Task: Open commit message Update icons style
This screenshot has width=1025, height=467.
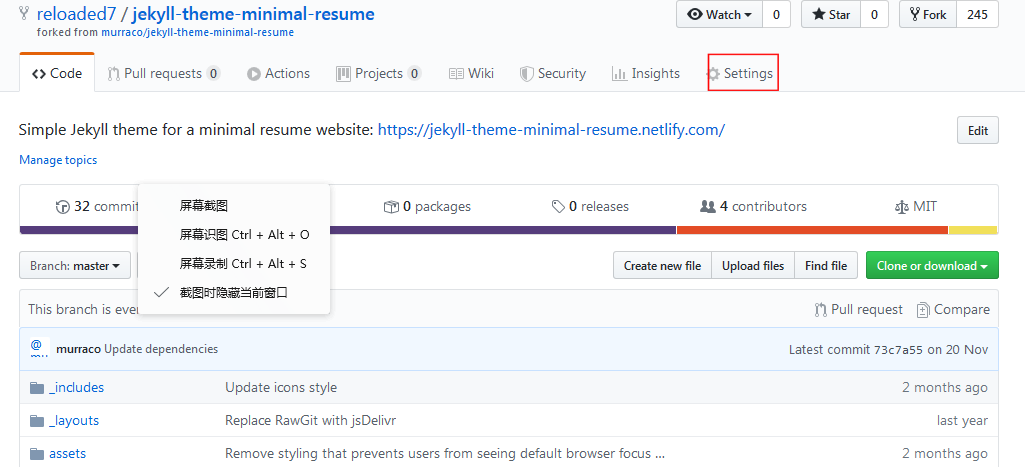Action: pyautogui.click(x=281, y=388)
